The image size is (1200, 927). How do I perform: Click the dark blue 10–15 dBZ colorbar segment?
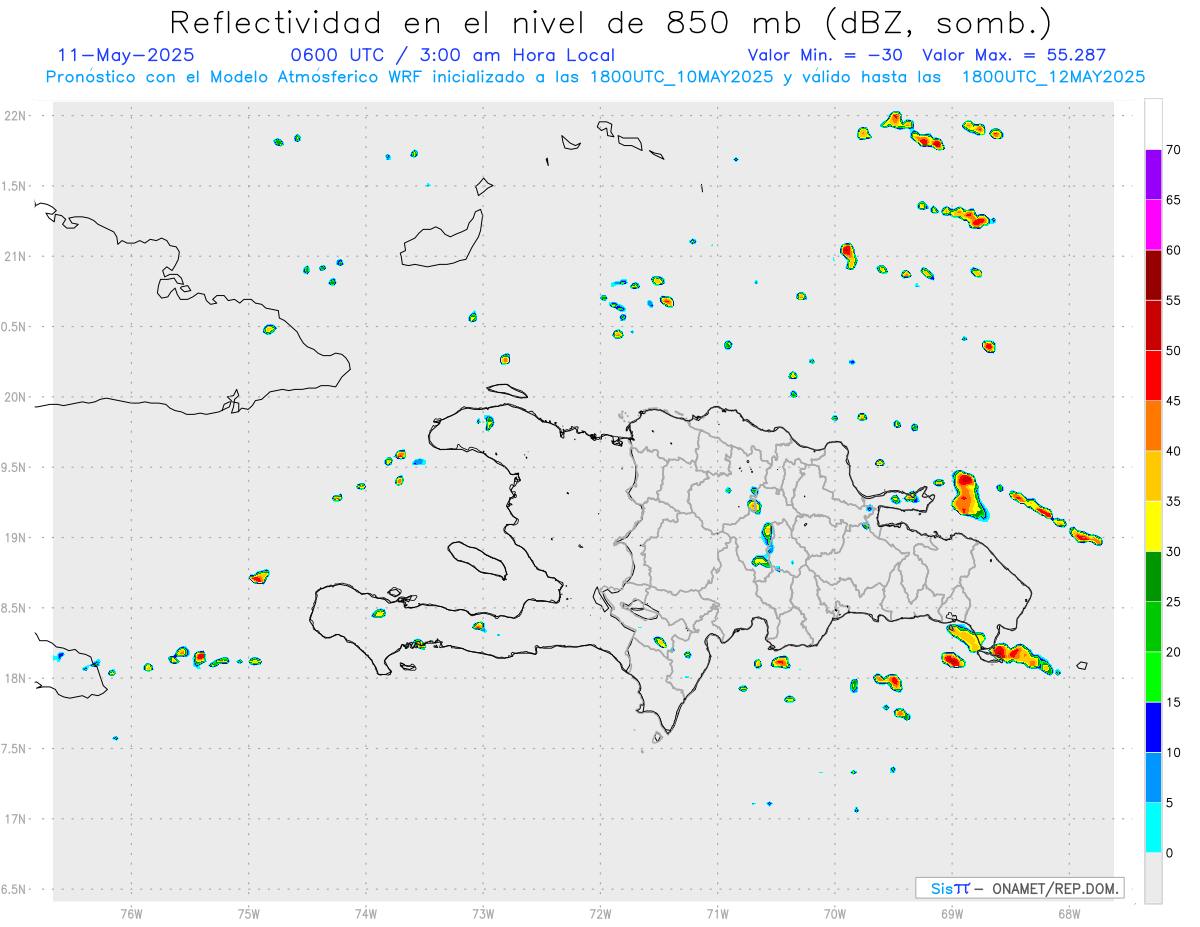click(x=1153, y=727)
